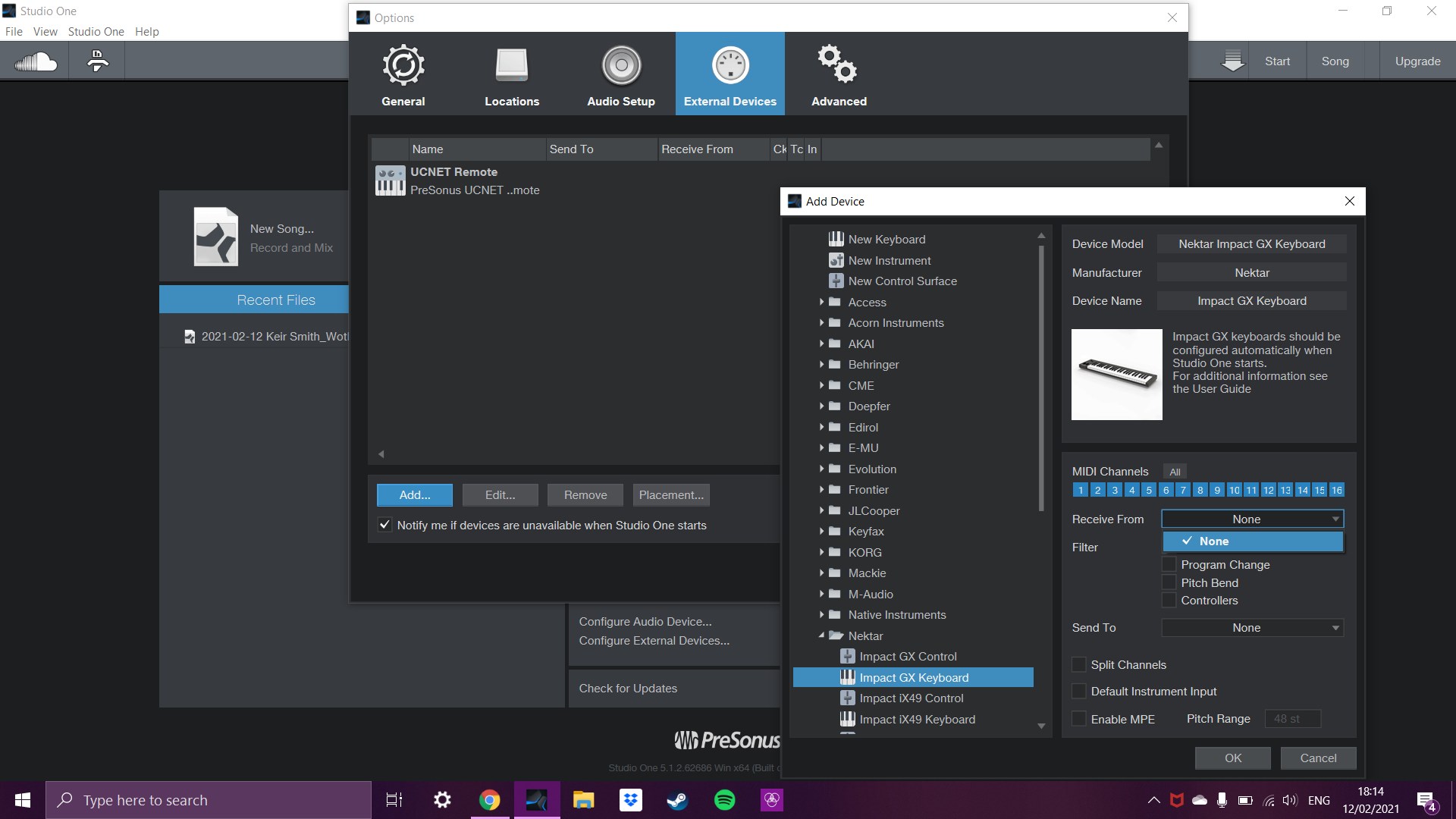The width and height of the screenshot is (1456, 819).
Task: Open the Send To dropdown
Action: 1252,628
